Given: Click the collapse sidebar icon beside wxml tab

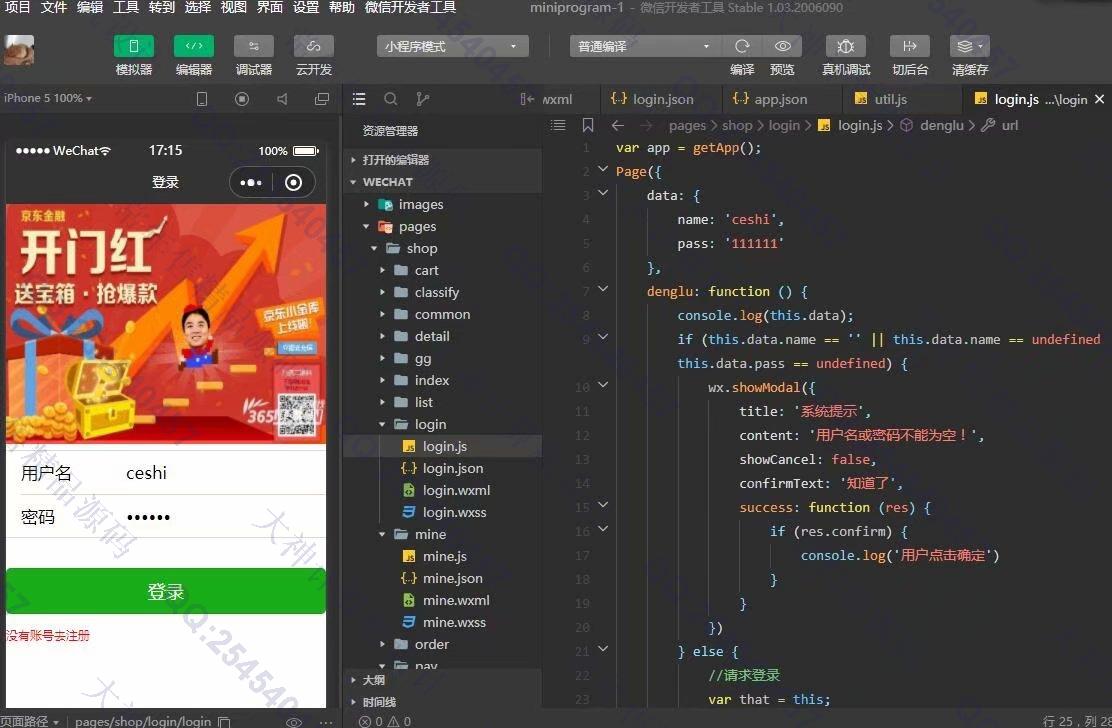Looking at the screenshot, I should point(526,99).
